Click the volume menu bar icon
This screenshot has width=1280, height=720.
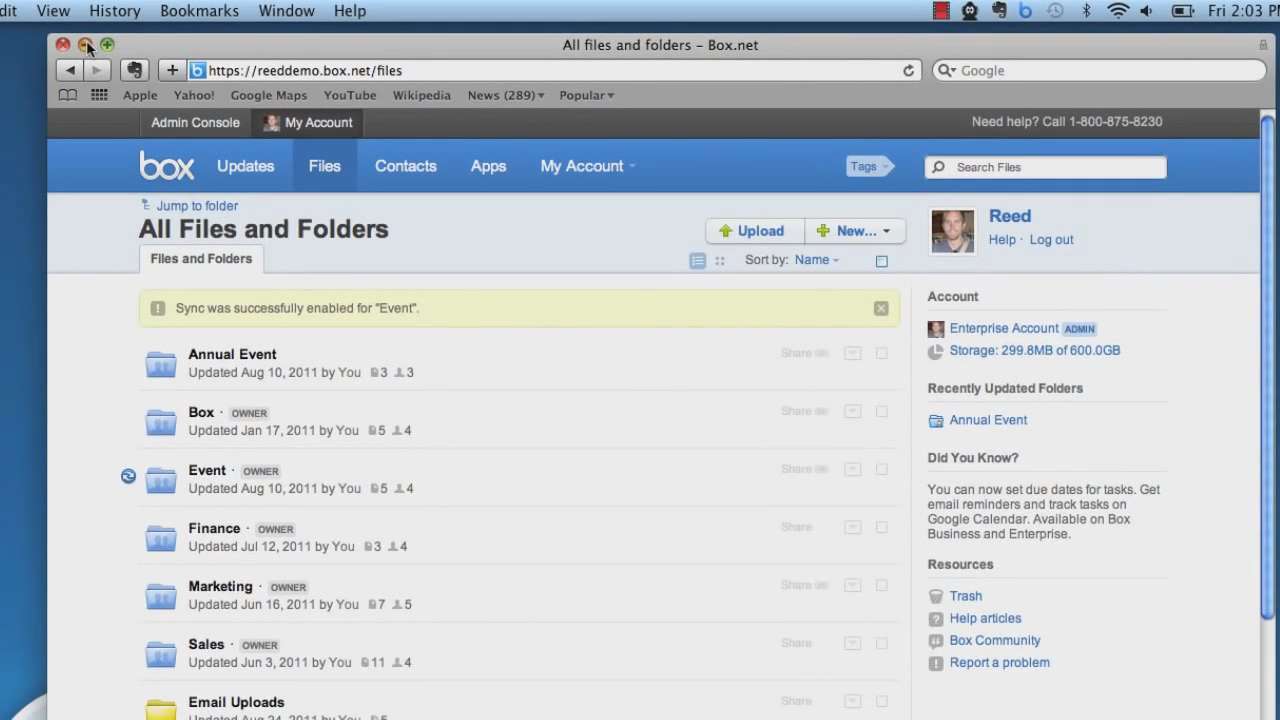point(1146,11)
